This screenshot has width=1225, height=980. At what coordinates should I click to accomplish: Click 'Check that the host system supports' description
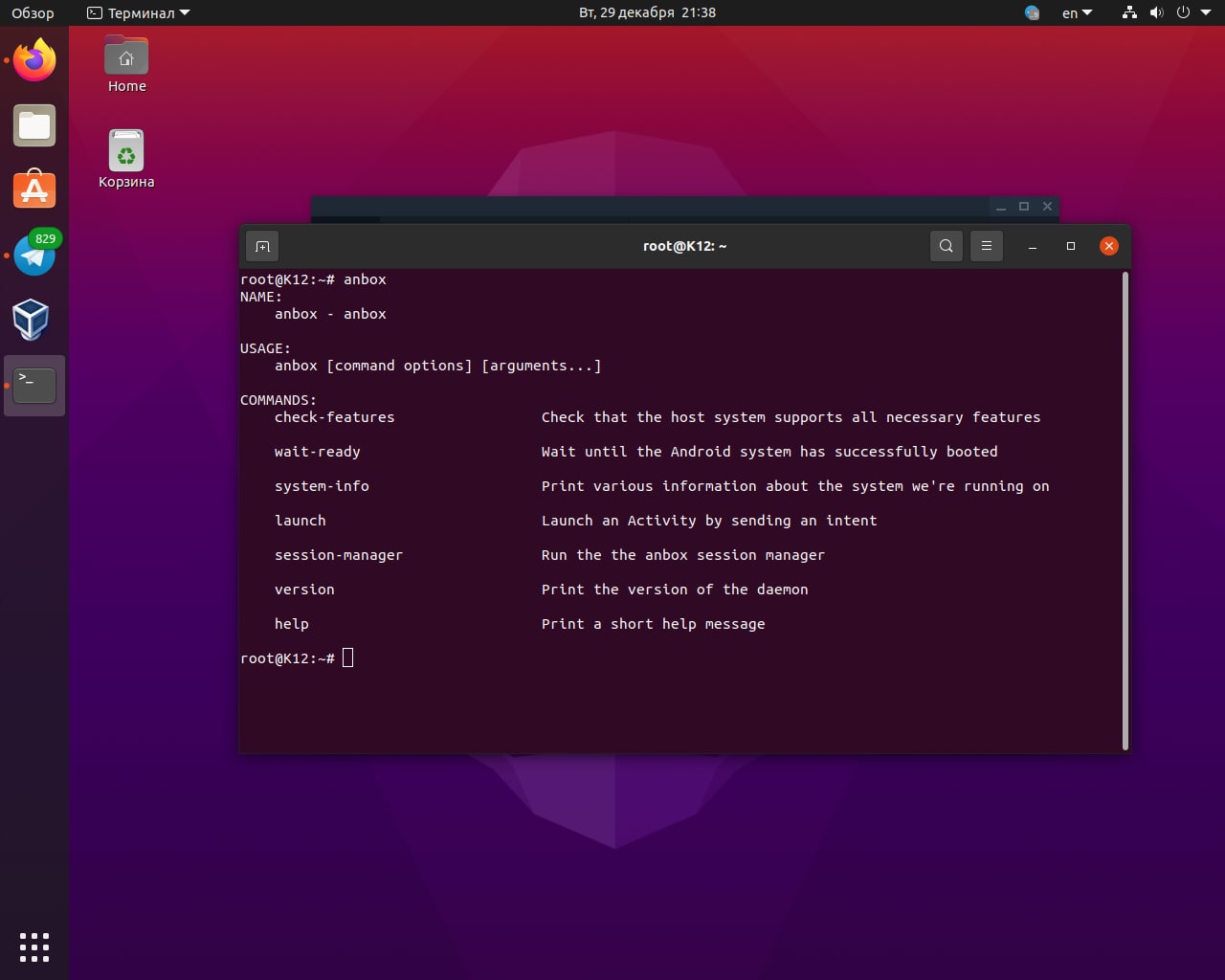coord(791,417)
